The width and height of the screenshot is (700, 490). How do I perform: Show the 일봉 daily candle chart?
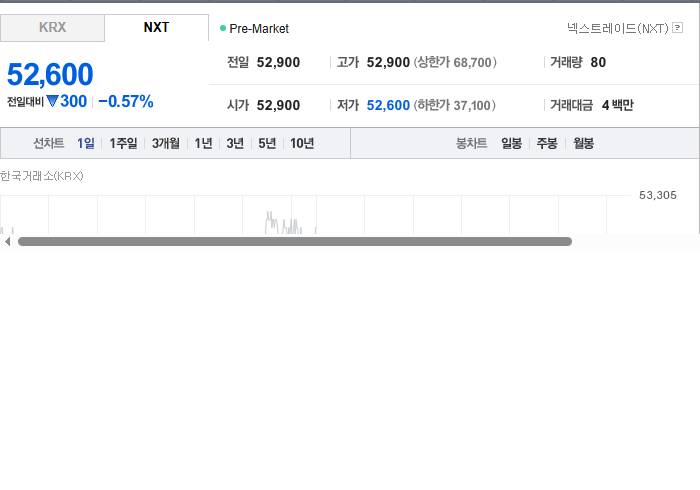(x=511, y=143)
